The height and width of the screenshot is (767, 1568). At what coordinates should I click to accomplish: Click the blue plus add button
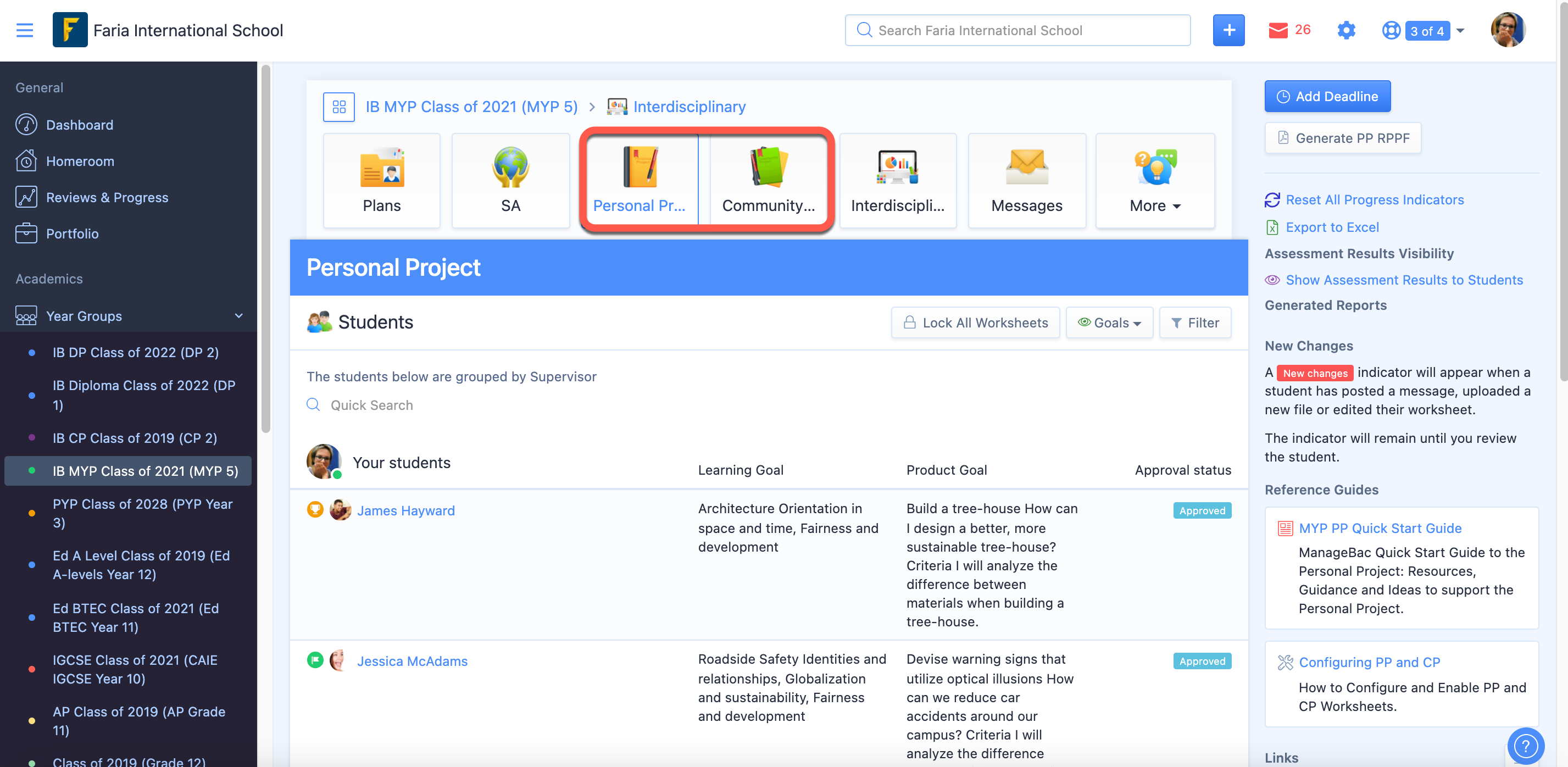point(1228,30)
